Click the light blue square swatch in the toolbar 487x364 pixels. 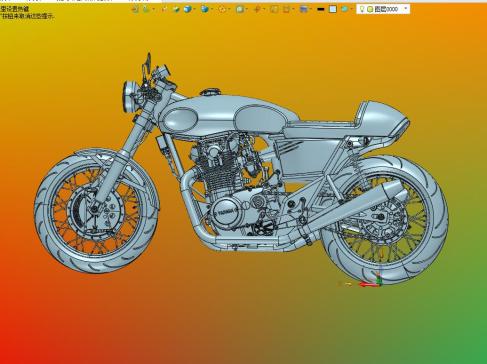coord(333,9)
